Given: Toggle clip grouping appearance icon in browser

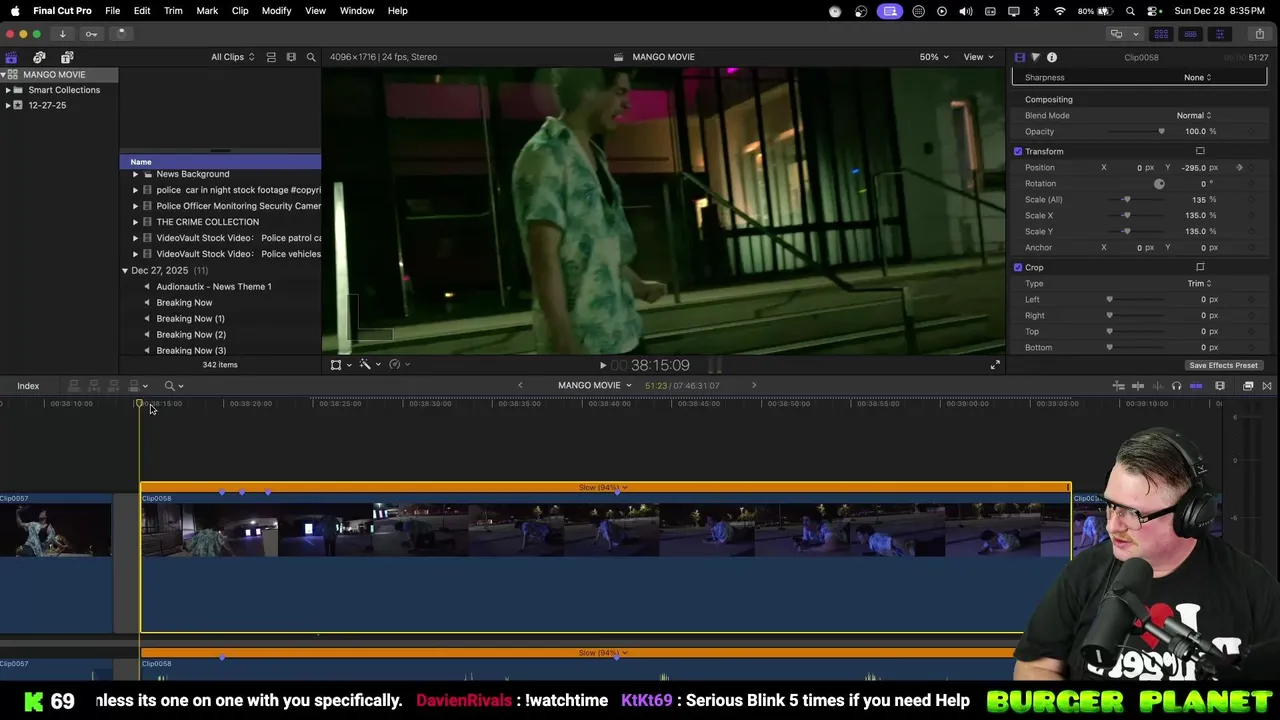Looking at the screenshot, I should [x=271, y=57].
